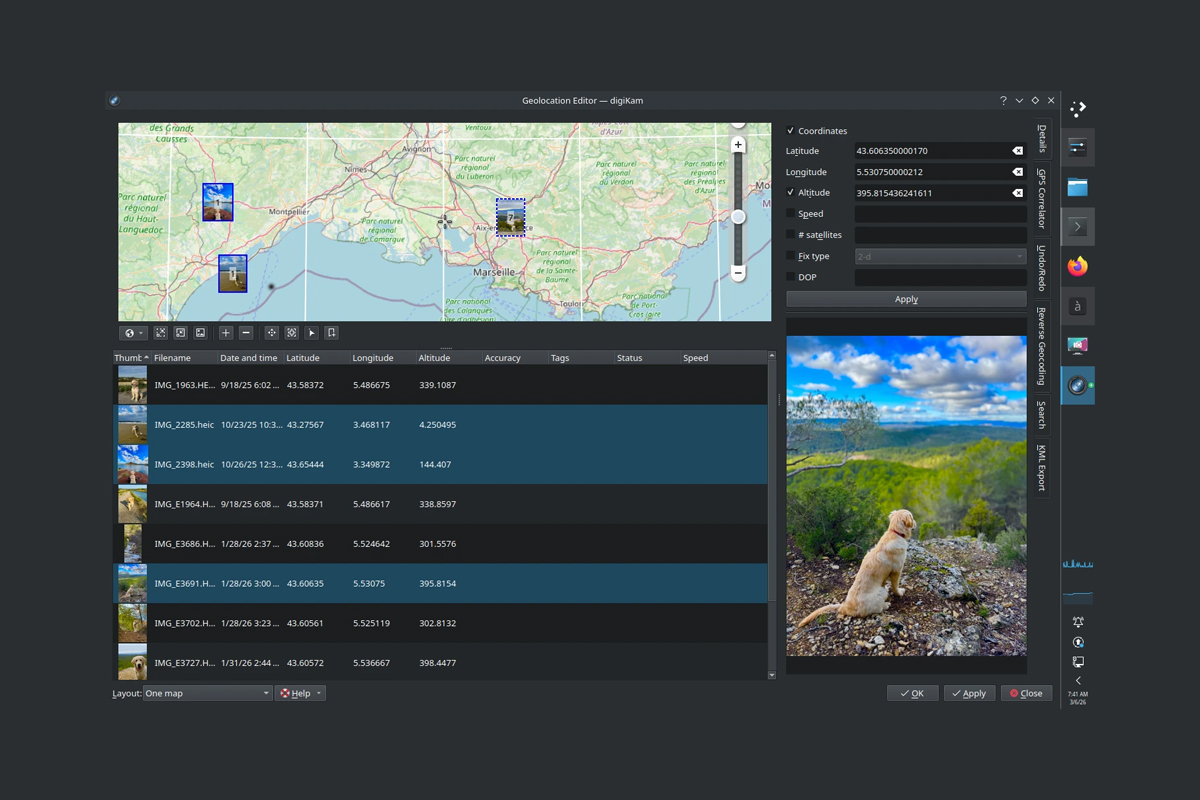
Task: Expand hidden tray icons with the arrow
Action: point(1078,680)
